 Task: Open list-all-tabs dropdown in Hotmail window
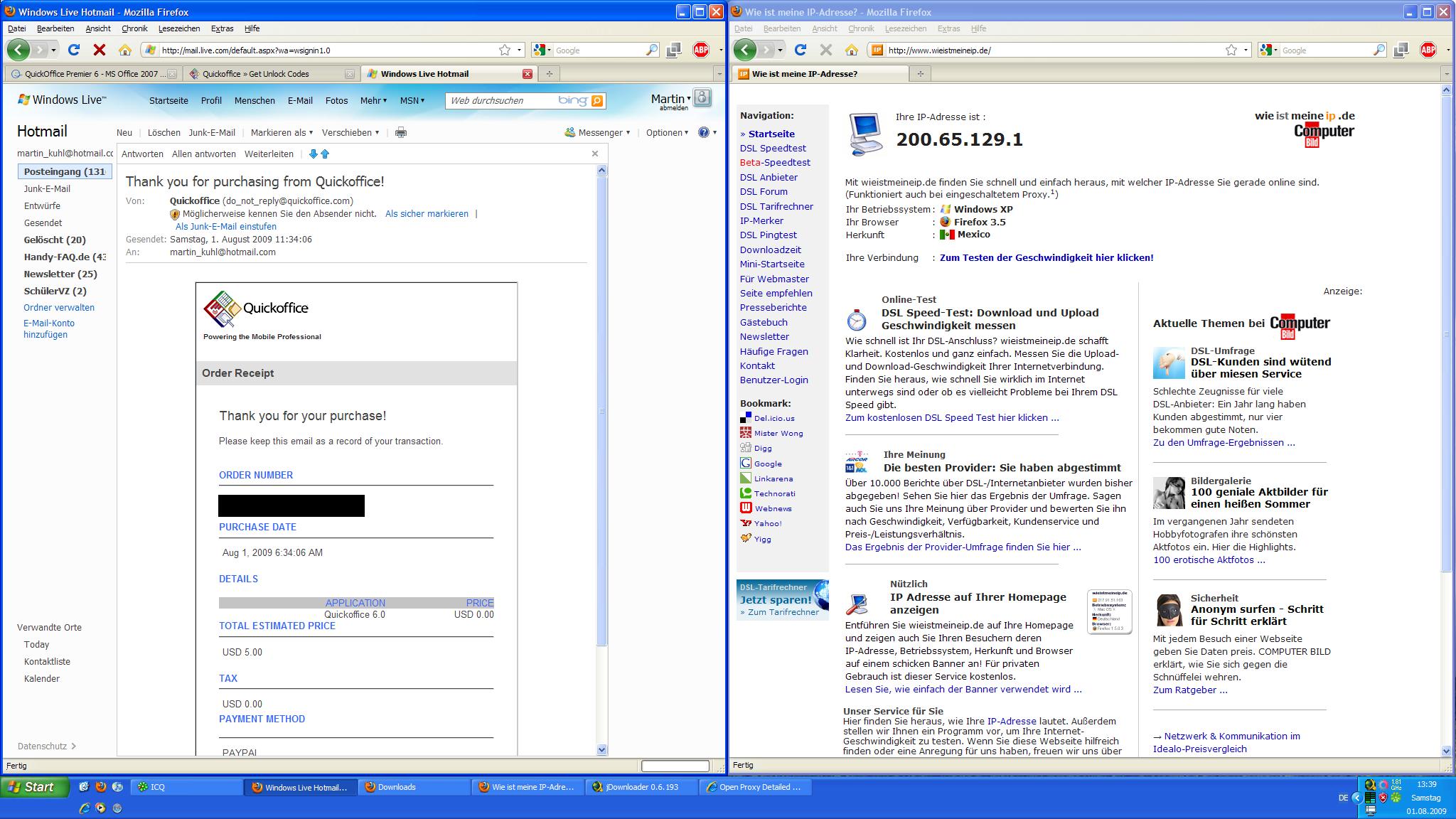(x=719, y=73)
